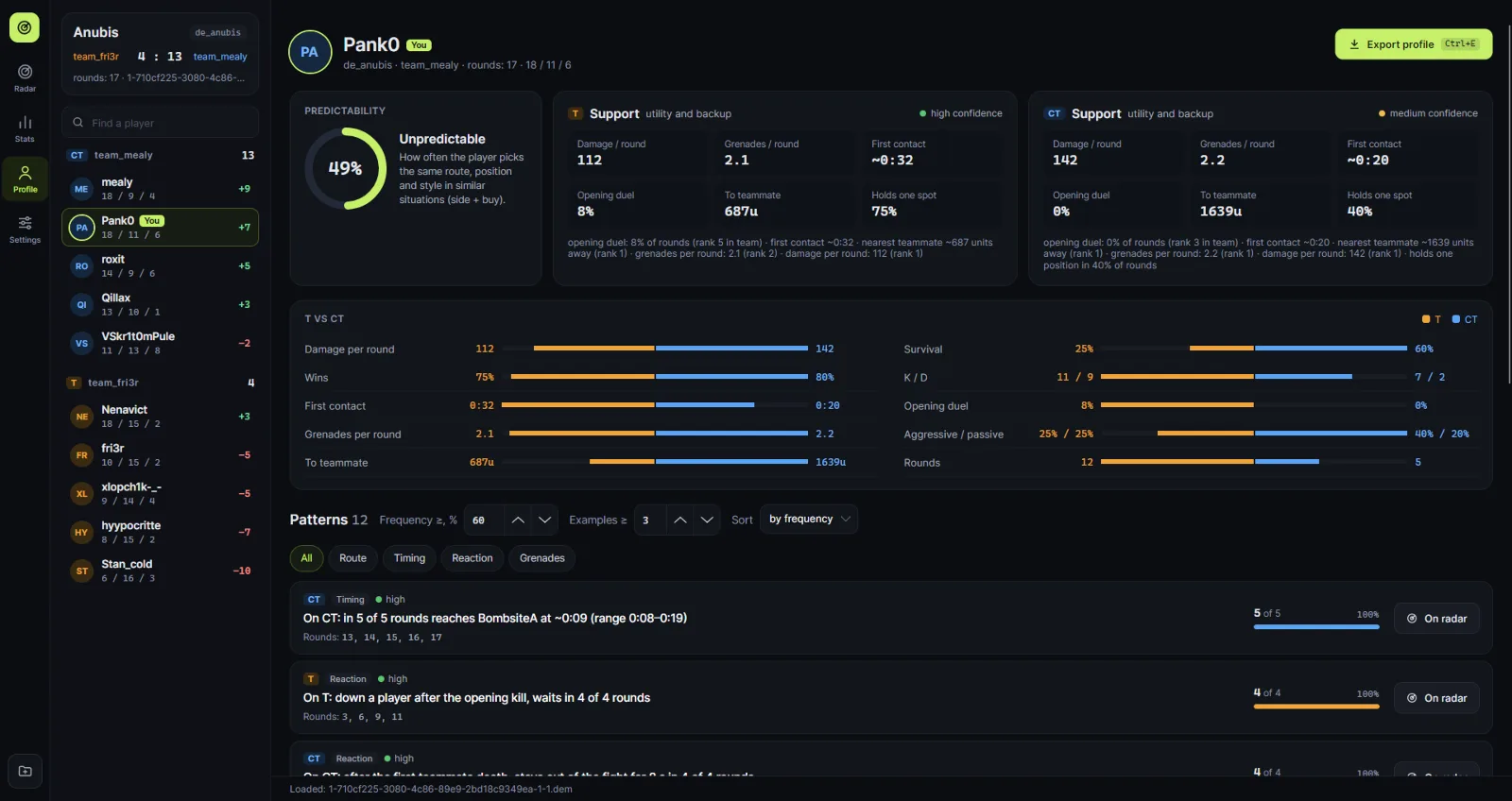The width and height of the screenshot is (1512, 801).
Task: Click roxit's RO avatar icon
Action: (x=81, y=266)
